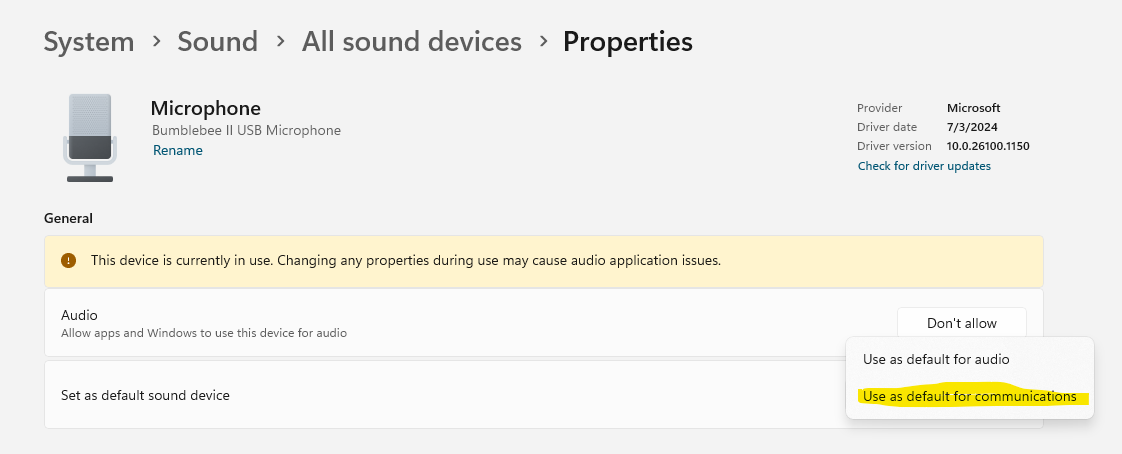Click the chevron between System and Sound
The image size is (1122, 454).
[x=156, y=42]
